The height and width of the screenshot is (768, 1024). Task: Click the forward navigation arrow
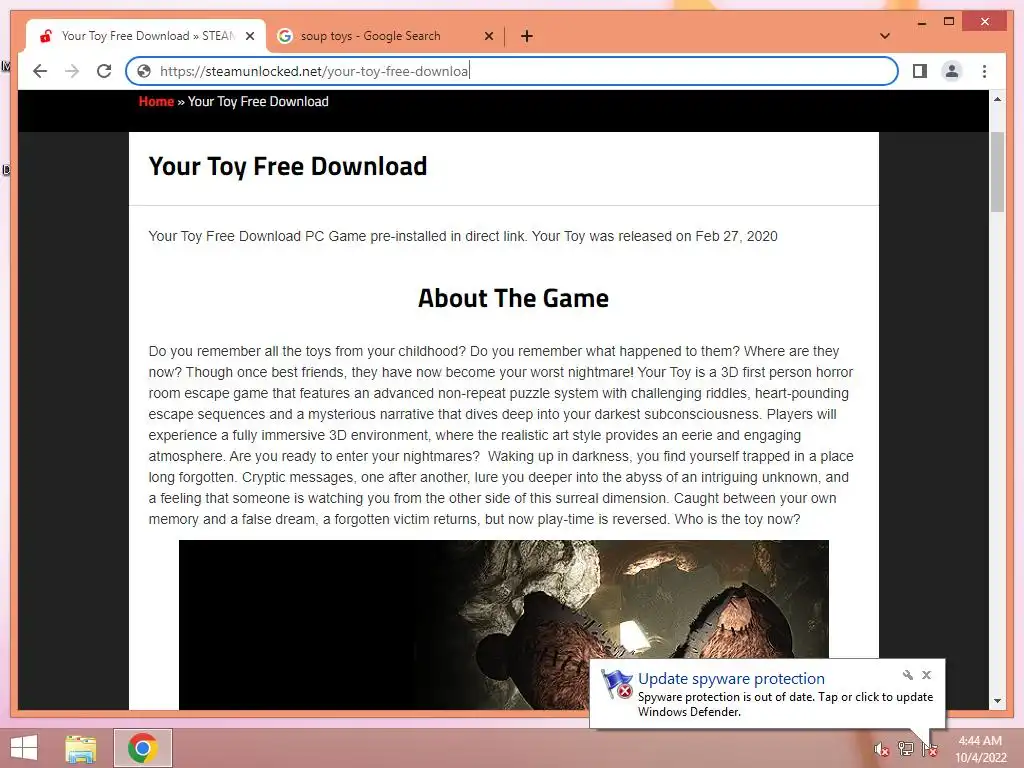point(72,71)
